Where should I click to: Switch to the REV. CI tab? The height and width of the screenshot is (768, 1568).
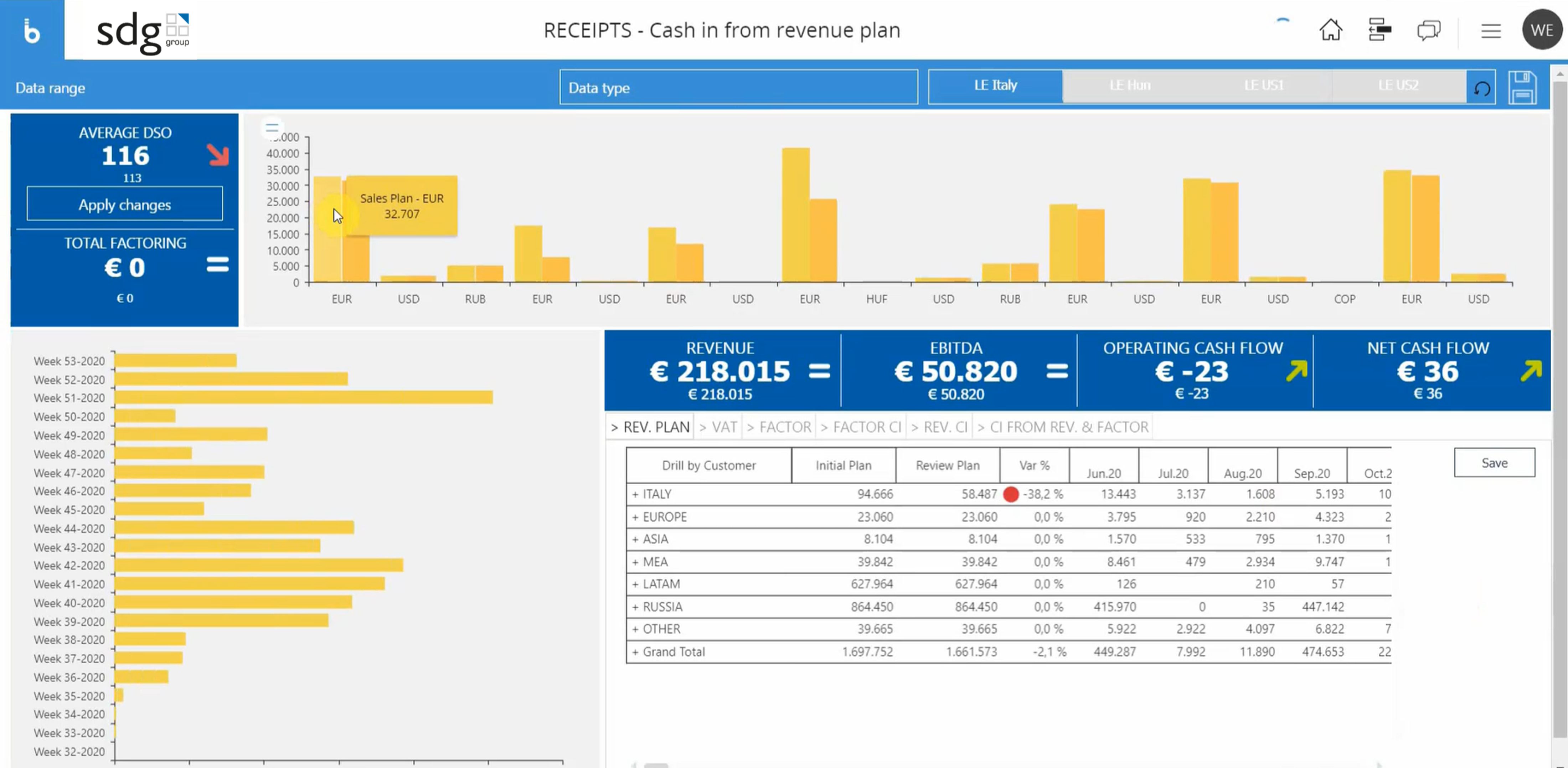(x=940, y=427)
